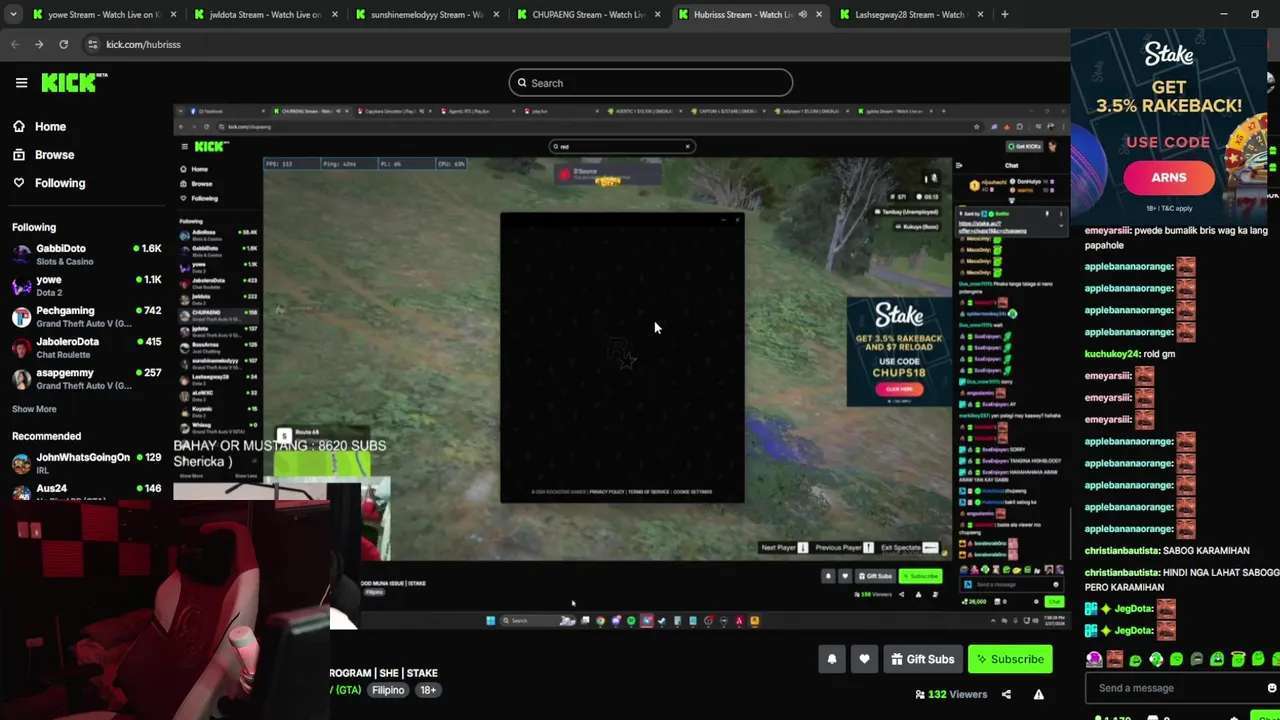Open the Kick hamburger menu
The height and width of the screenshot is (720, 1280).
(x=21, y=83)
